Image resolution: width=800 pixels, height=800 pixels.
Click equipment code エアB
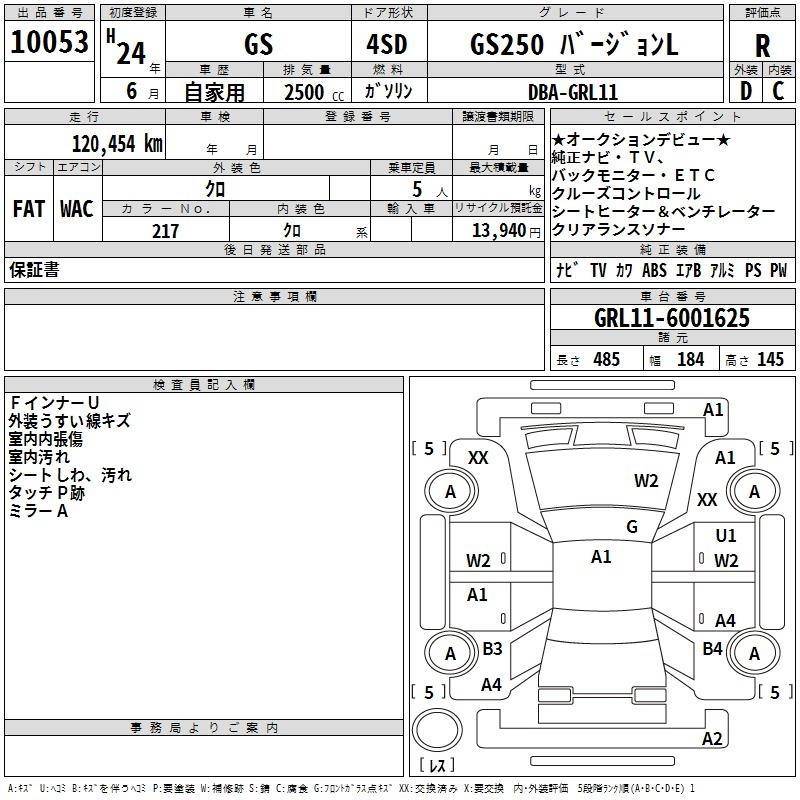pos(688,270)
